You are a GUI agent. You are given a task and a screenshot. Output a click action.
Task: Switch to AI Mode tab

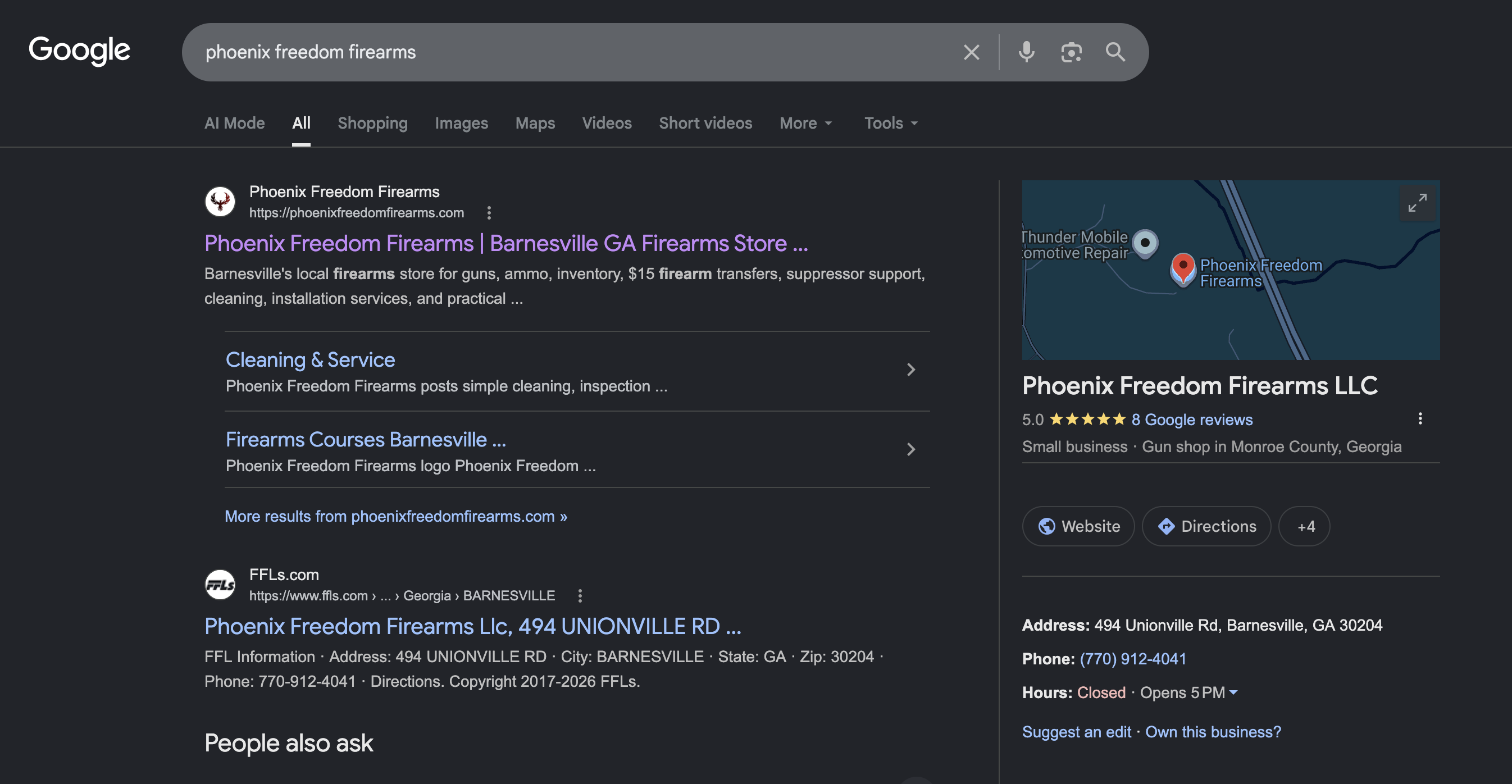pos(234,122)
